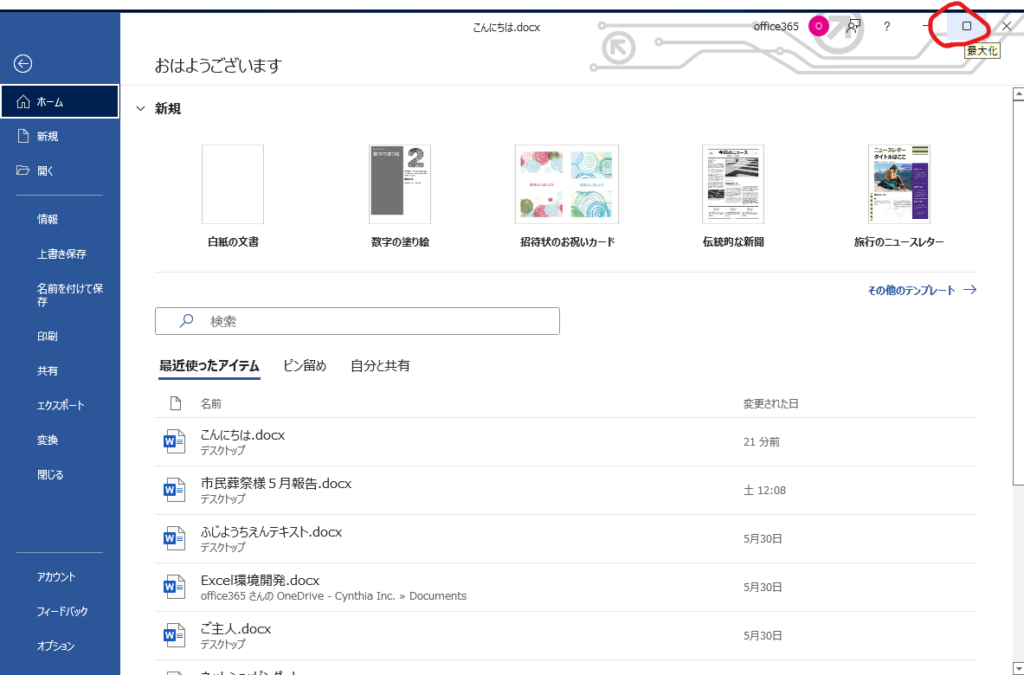This screenshot has width=1024, height=675.
Task: Click the office365 account avatar
Action: [818, 26]
